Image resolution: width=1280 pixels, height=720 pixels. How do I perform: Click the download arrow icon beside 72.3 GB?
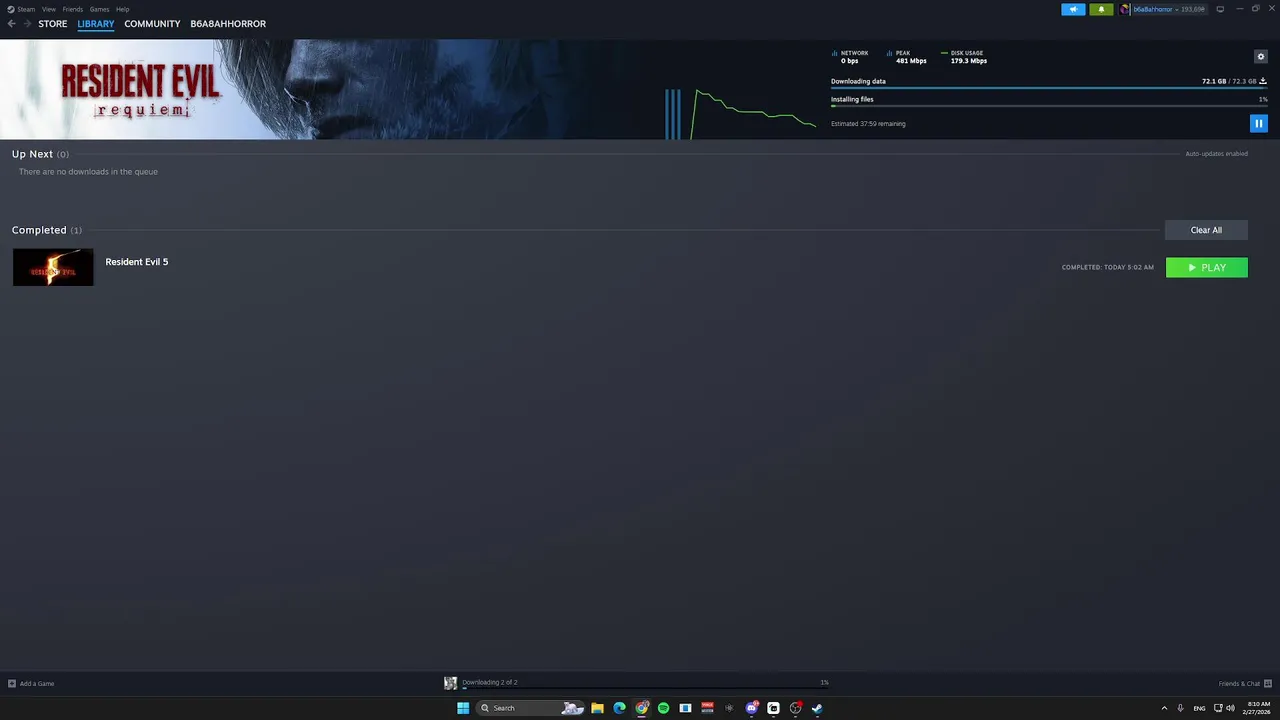[x=1263, y=81]
